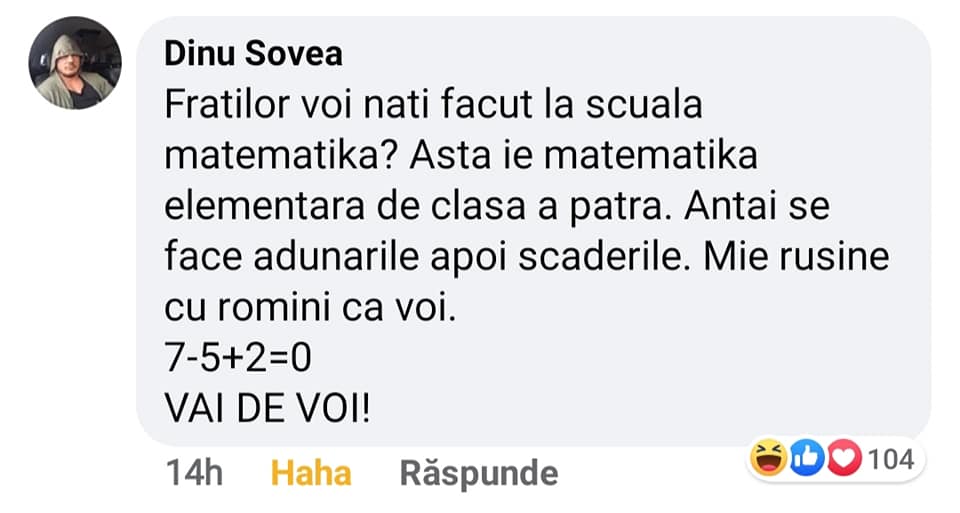Screen dimensions: 960x513
Task: Click the 14h comment timestamp
Action: tap(194, 472)
